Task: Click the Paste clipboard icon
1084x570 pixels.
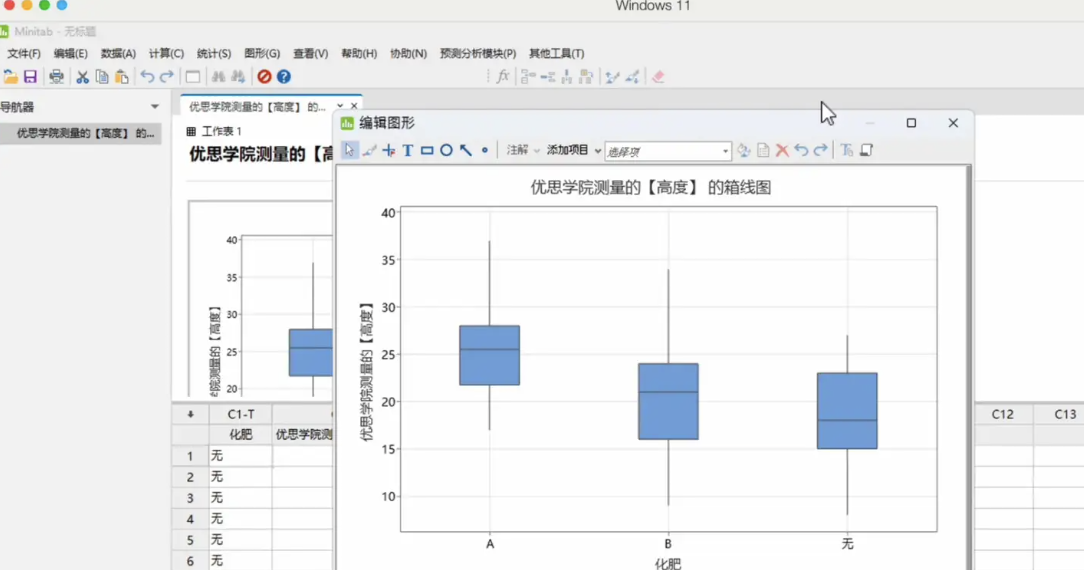Action: point(122,77)
